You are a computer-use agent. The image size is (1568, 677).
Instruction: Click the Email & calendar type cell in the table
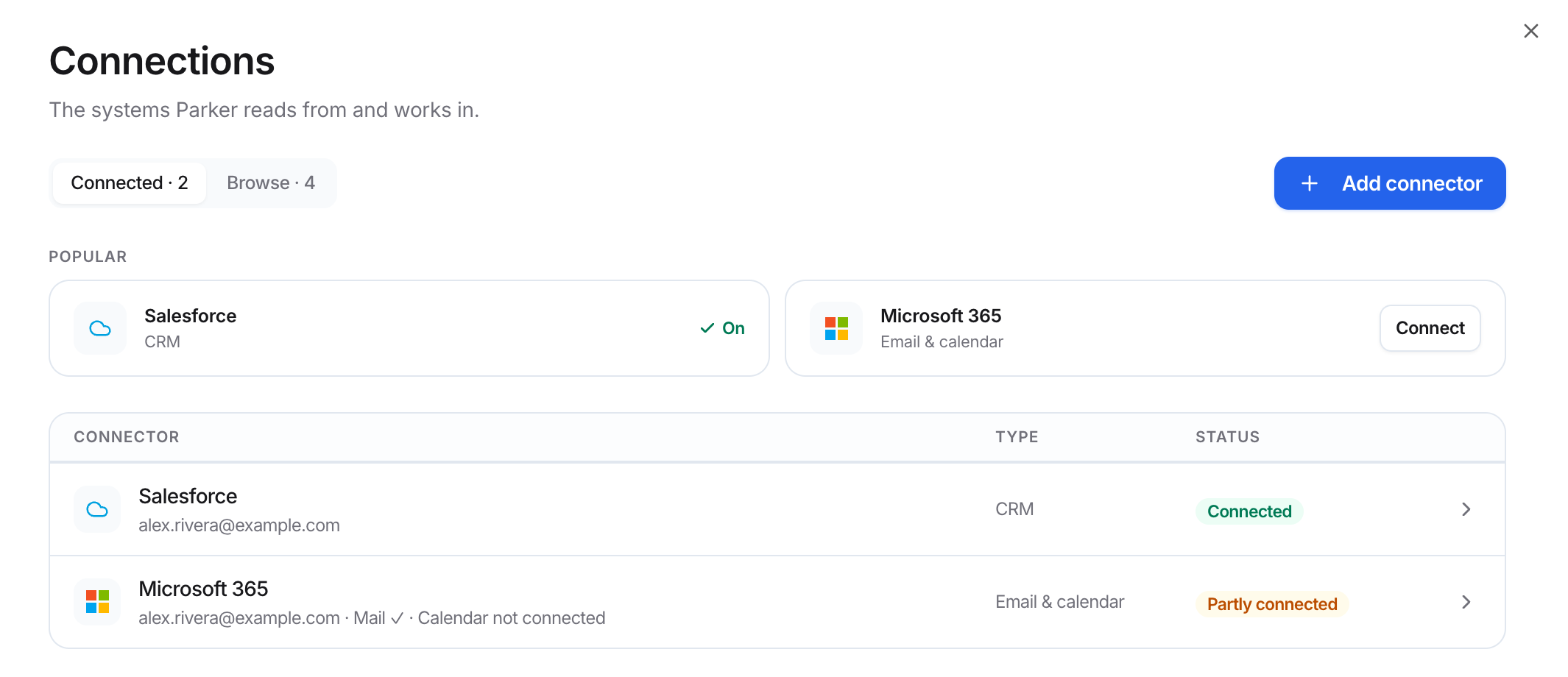[1059, 602]
